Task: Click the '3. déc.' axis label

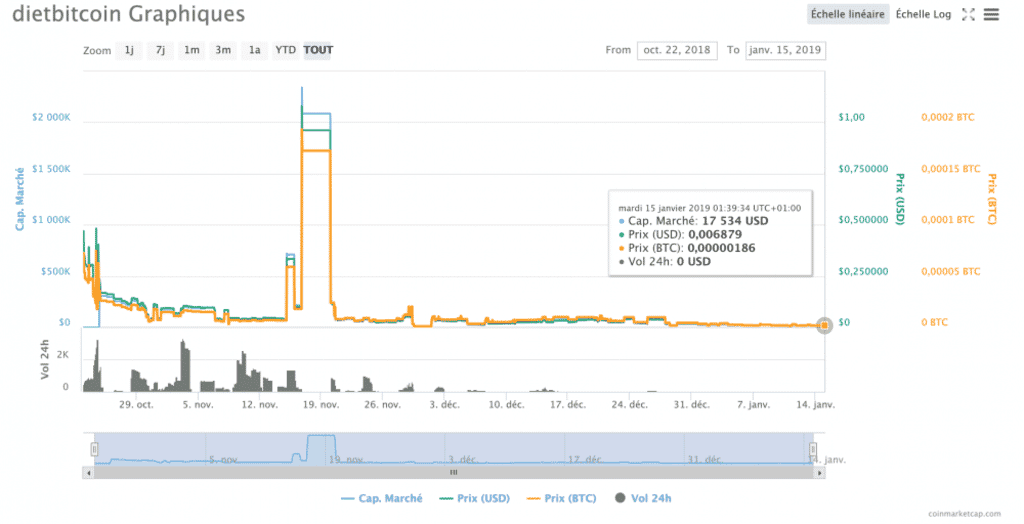Action: [x=444, y=405]
